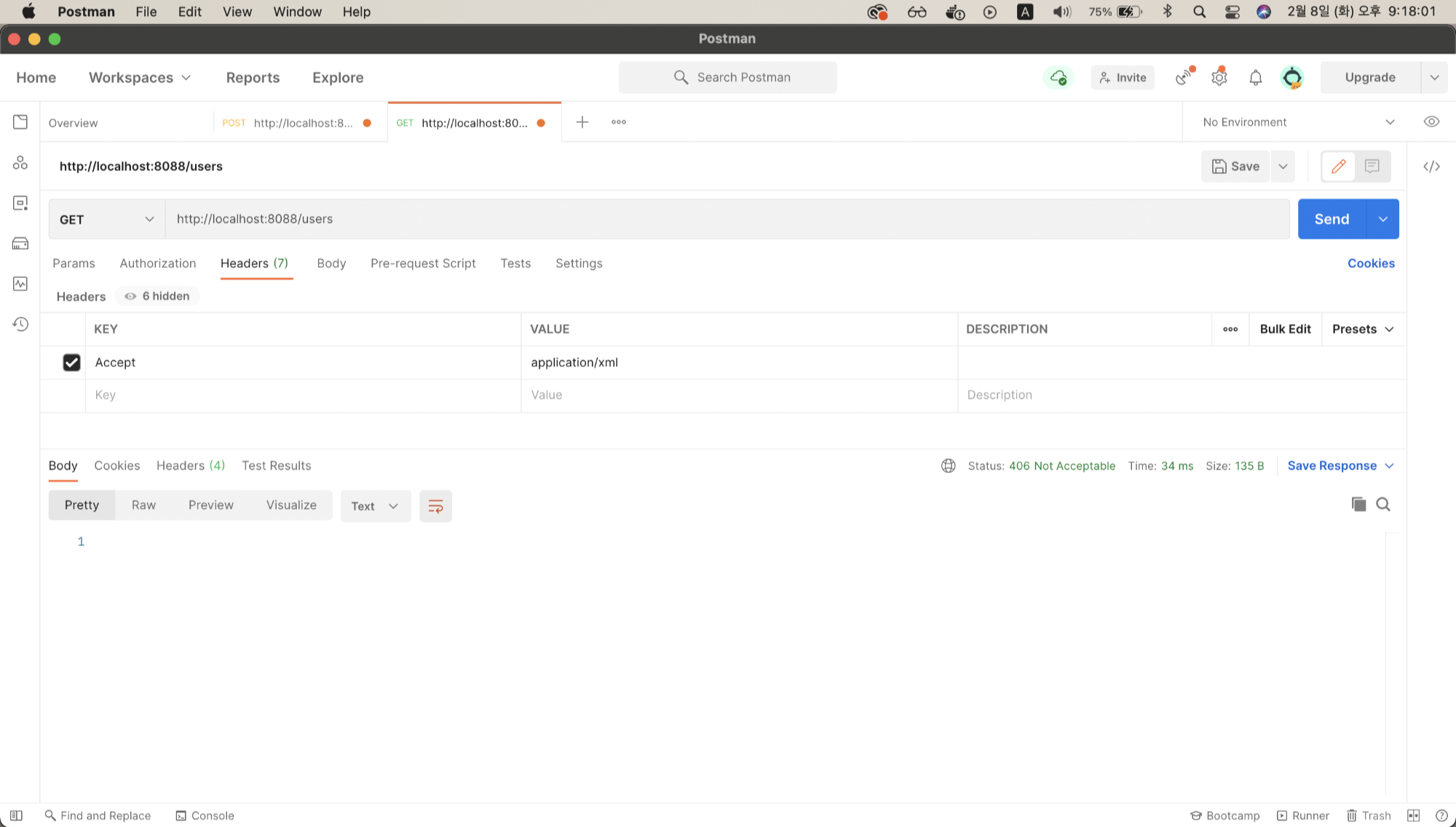Click the Send button
Viewport: 1456px width, 827px height.
tap(1332, 219)
